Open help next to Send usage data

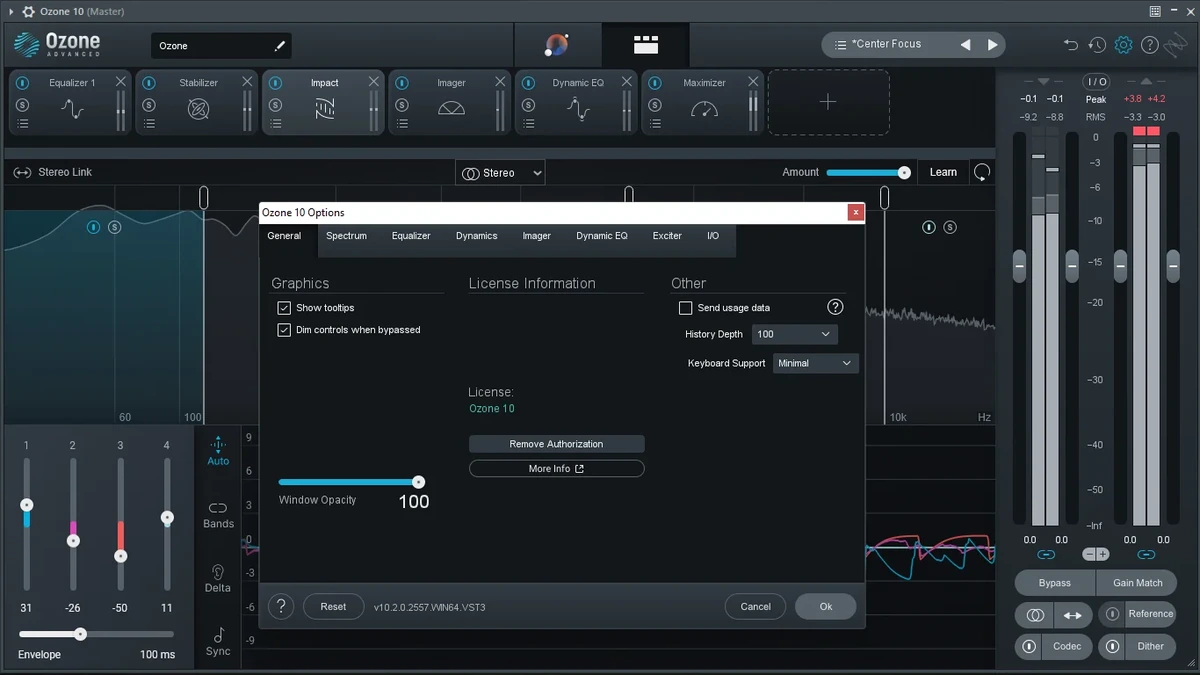(x=835, y=307)
